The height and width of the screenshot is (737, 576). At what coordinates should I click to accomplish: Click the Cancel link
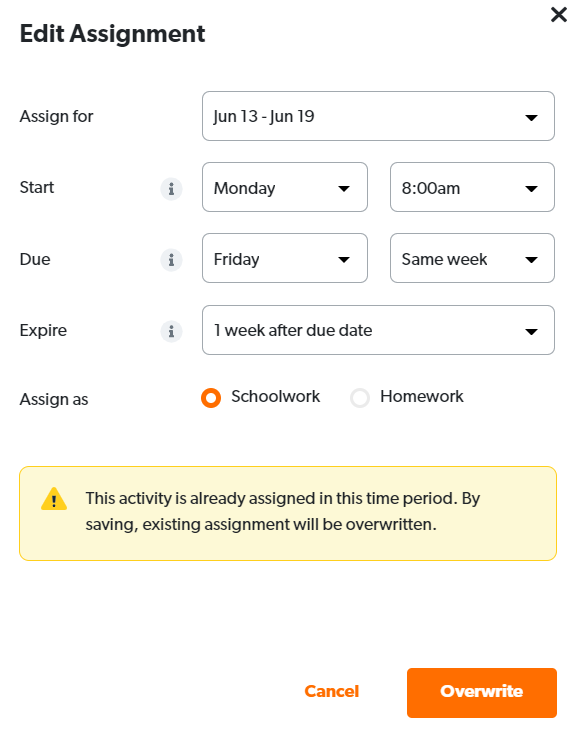(331, 691)
